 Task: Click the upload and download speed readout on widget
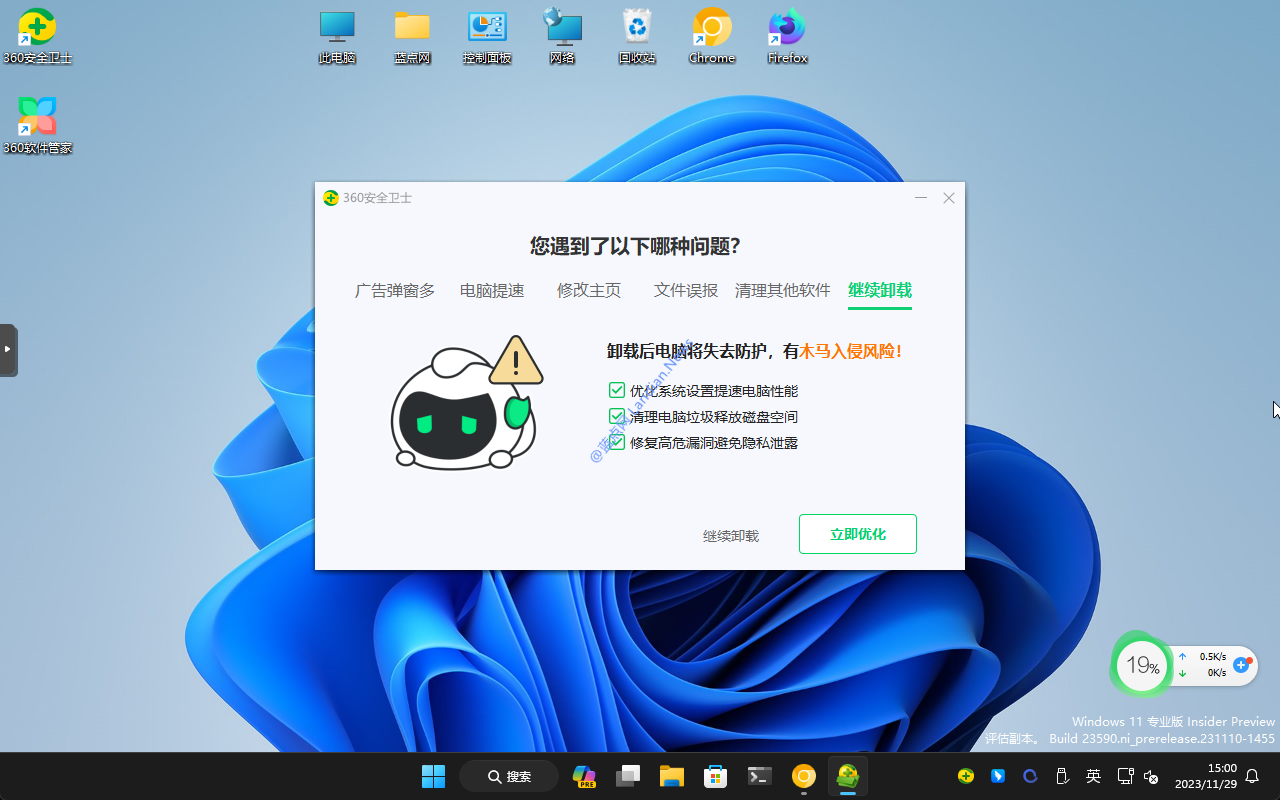[x=1202, y=665]
